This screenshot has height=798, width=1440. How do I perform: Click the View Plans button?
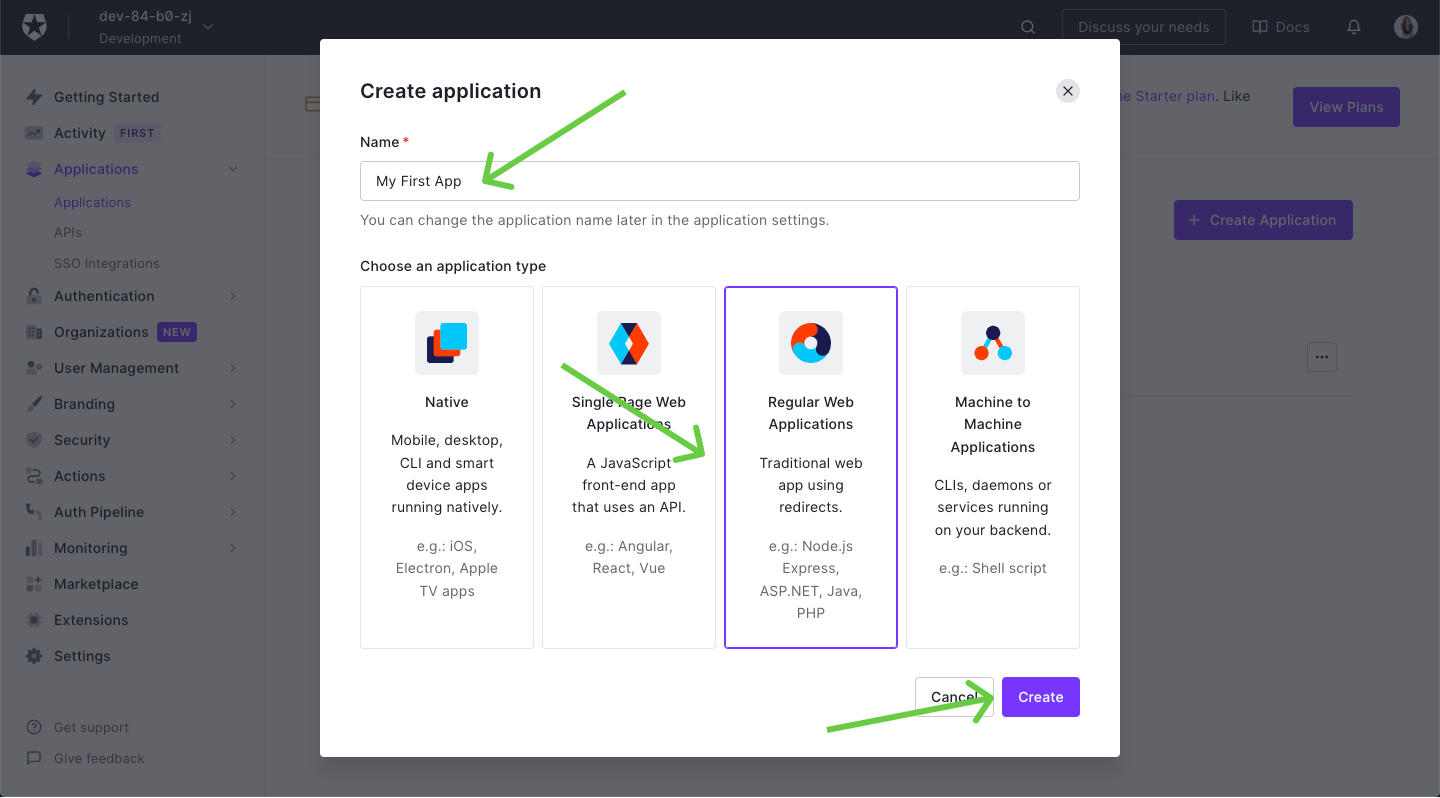click(x=1346, y=107)
